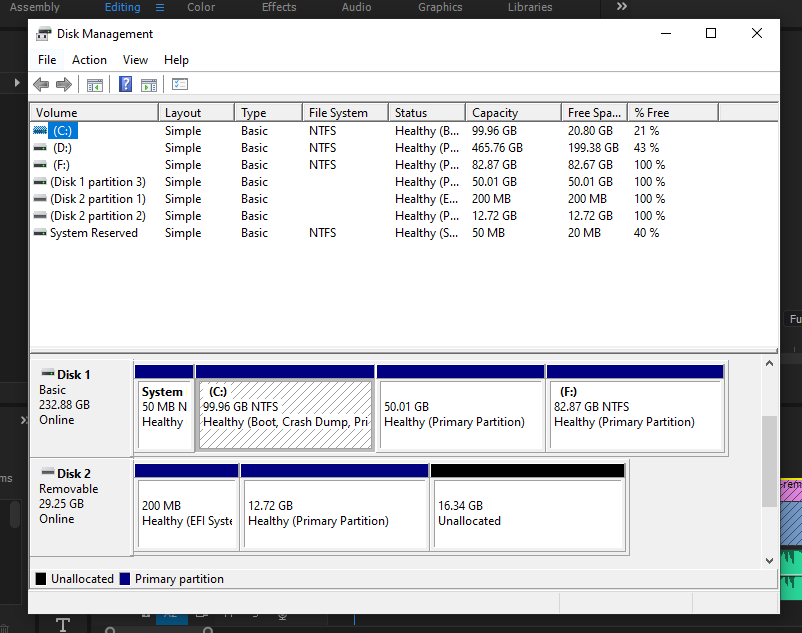Expand workspaces overflow double chevron
The width and height of the screenshot is (802, 633).
(621, 6)
